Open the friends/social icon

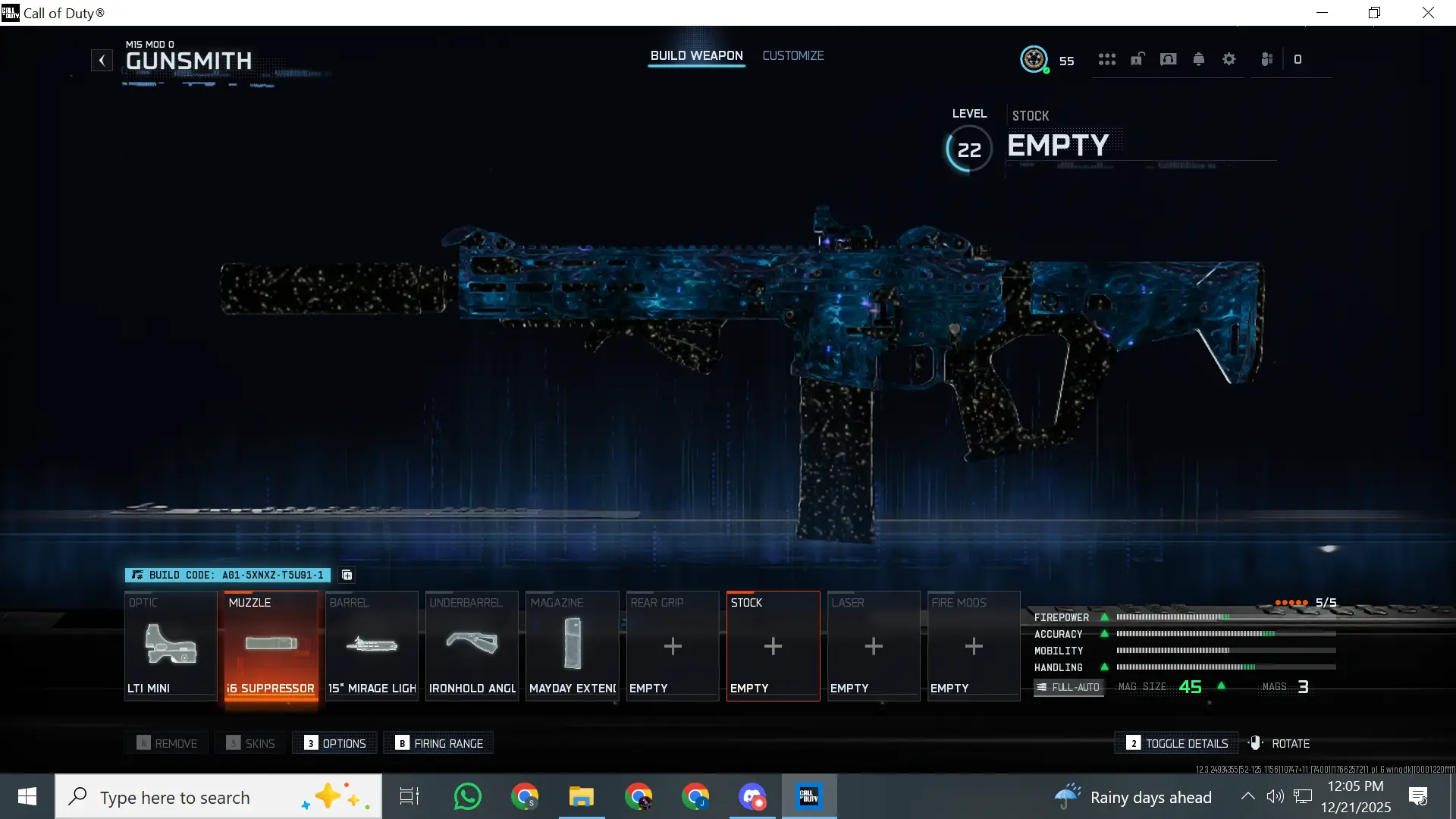point(1266,59)
